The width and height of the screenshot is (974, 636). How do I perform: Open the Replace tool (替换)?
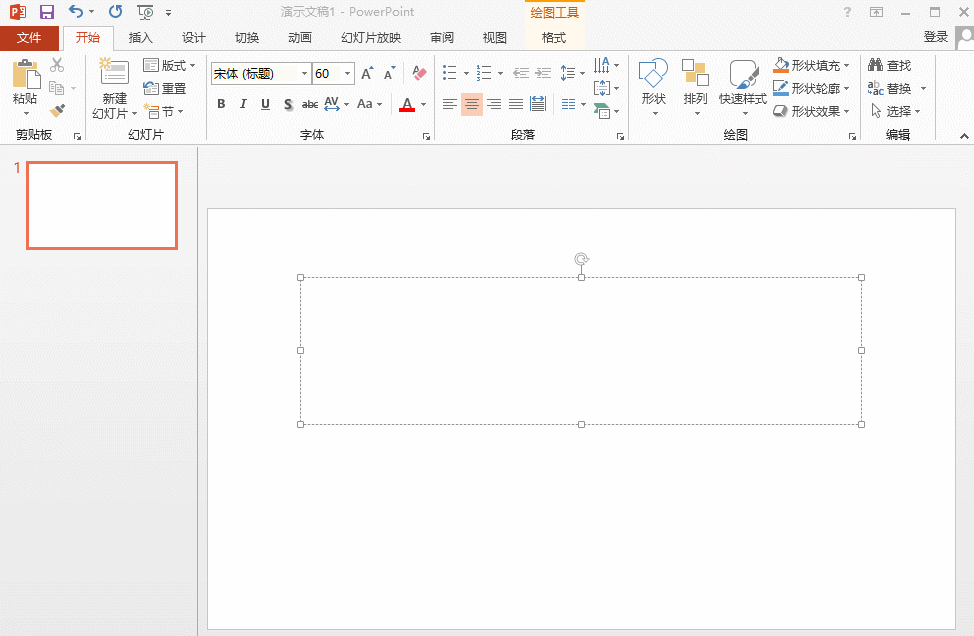[x=890, y=88]
